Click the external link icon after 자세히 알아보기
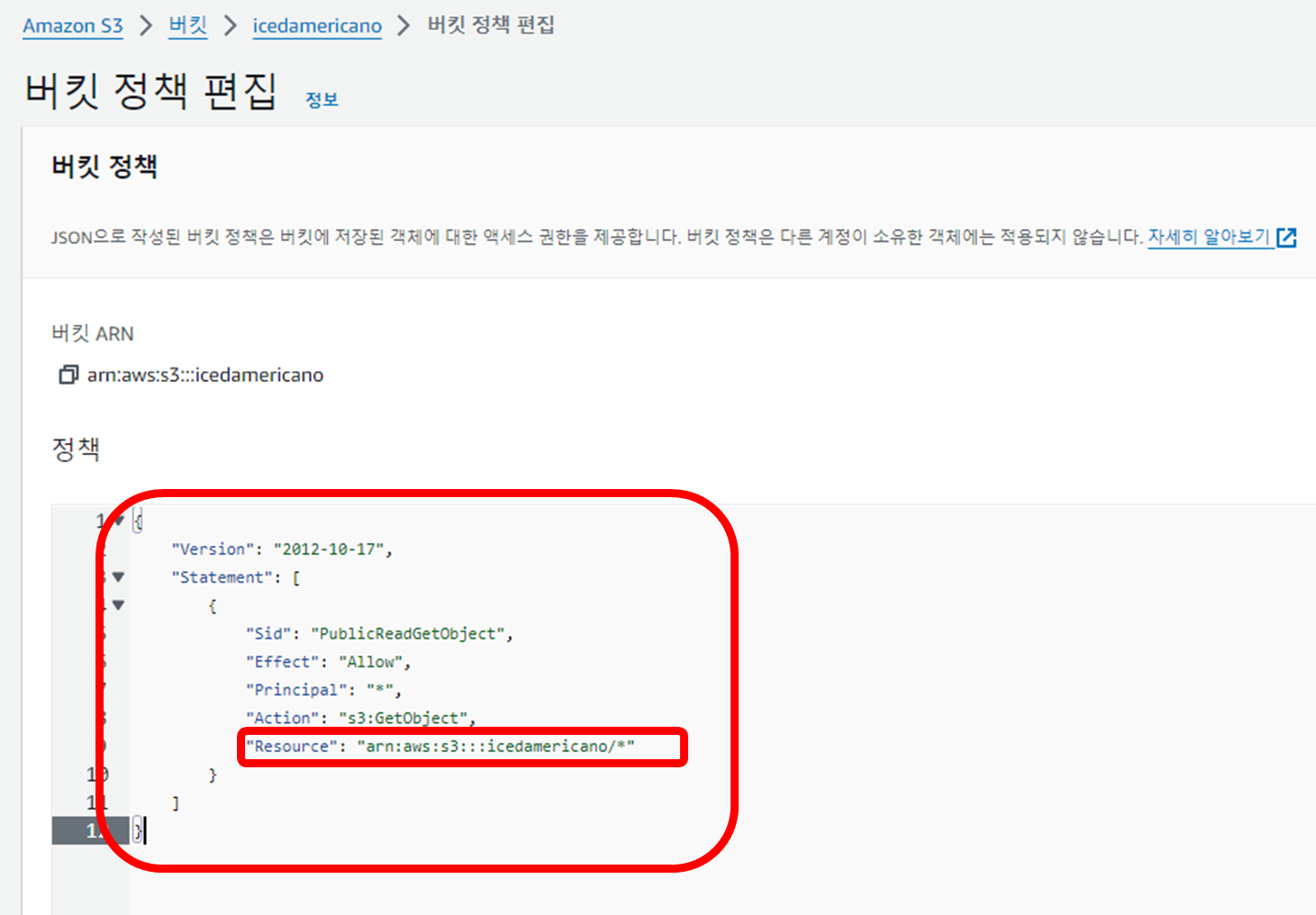The height and width of the screenshot is (915, 1316). (x=1286, y=238)
